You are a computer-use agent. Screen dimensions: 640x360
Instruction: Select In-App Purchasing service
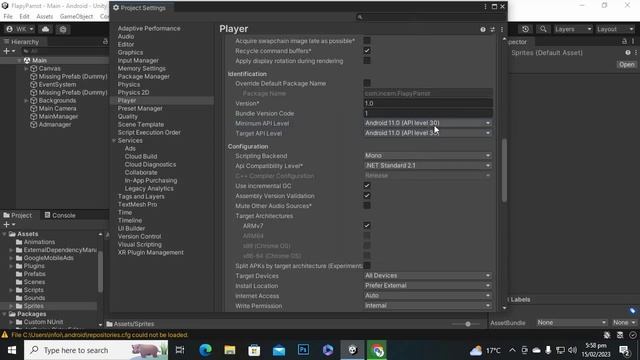tap(151, 180)
